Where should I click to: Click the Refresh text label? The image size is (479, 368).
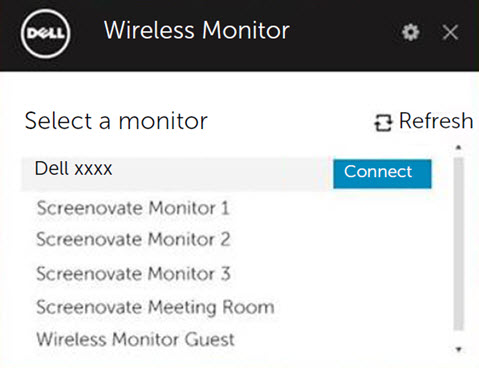[436, 121]
